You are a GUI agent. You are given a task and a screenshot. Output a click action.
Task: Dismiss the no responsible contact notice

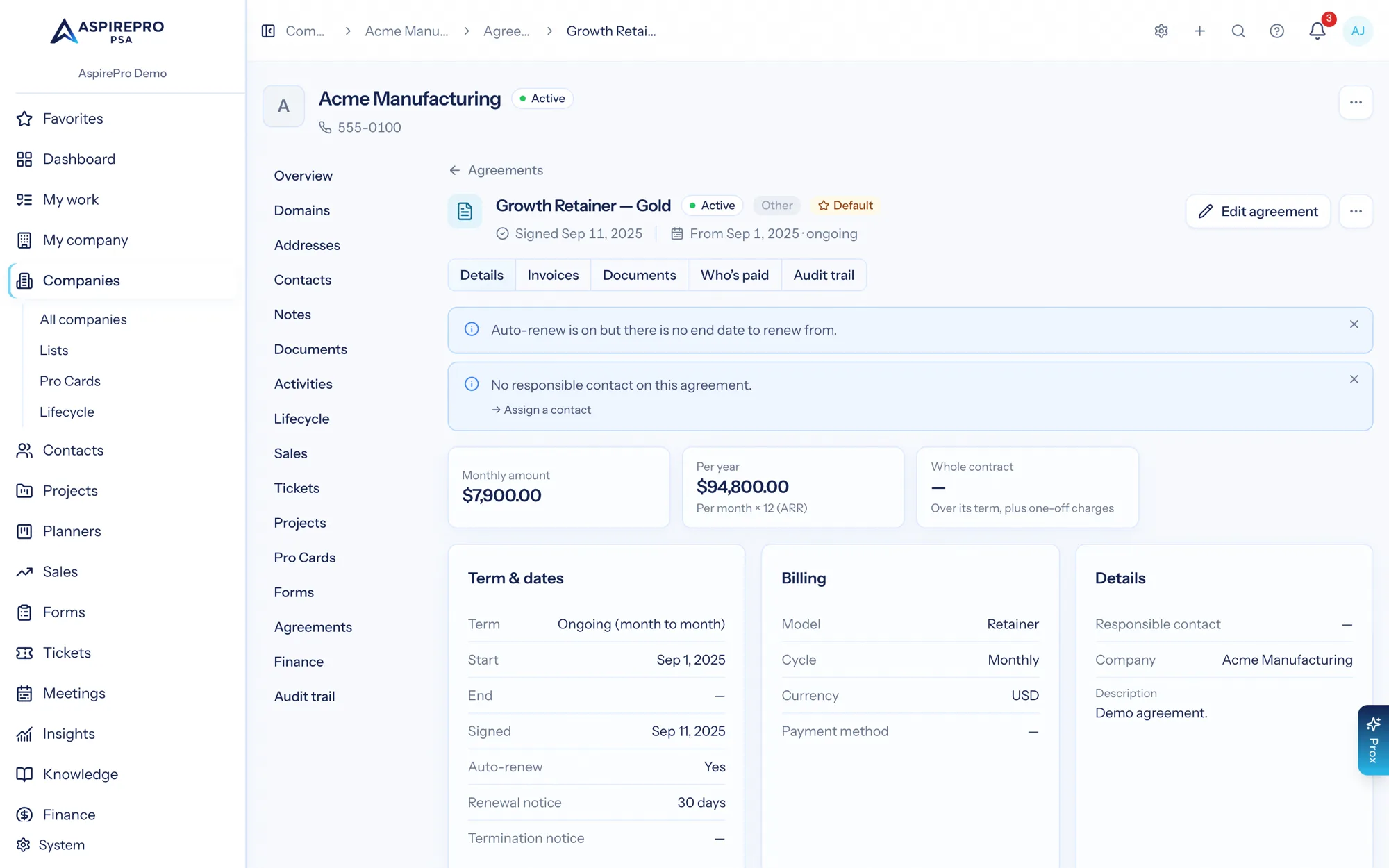click(x=1354, y=379)
